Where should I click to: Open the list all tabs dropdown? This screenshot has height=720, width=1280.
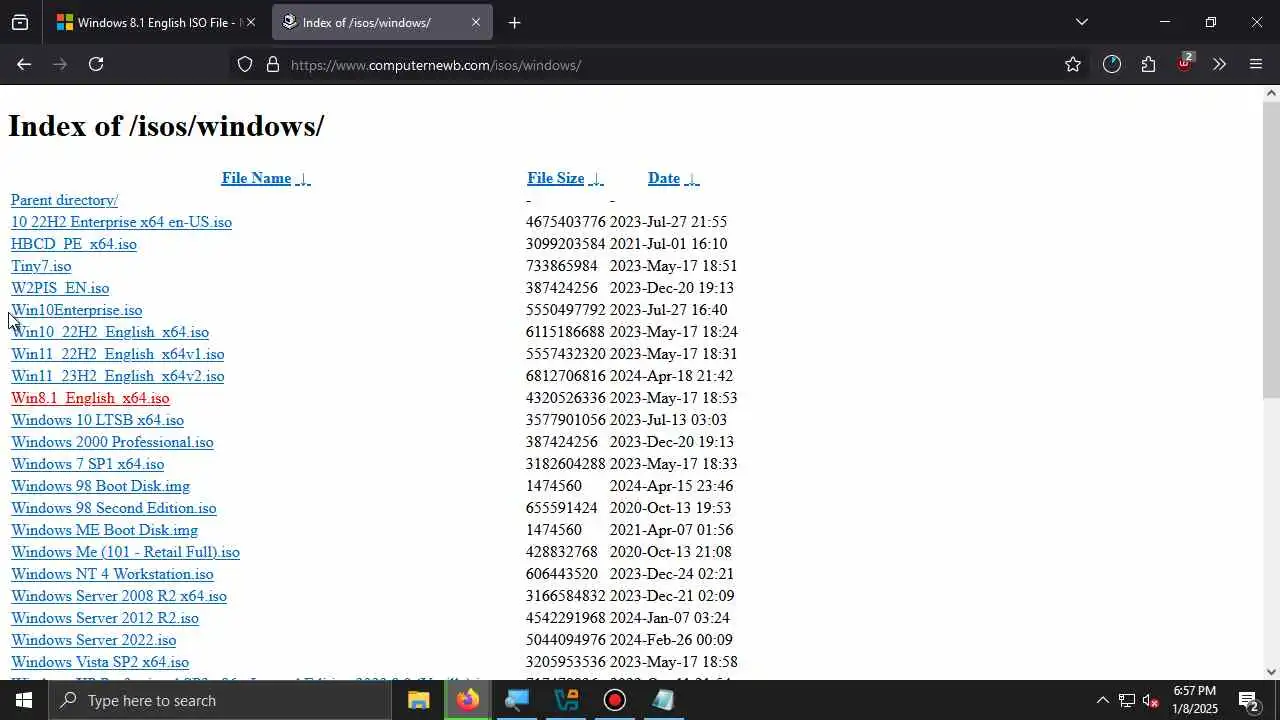click(x=1081, y=22)
